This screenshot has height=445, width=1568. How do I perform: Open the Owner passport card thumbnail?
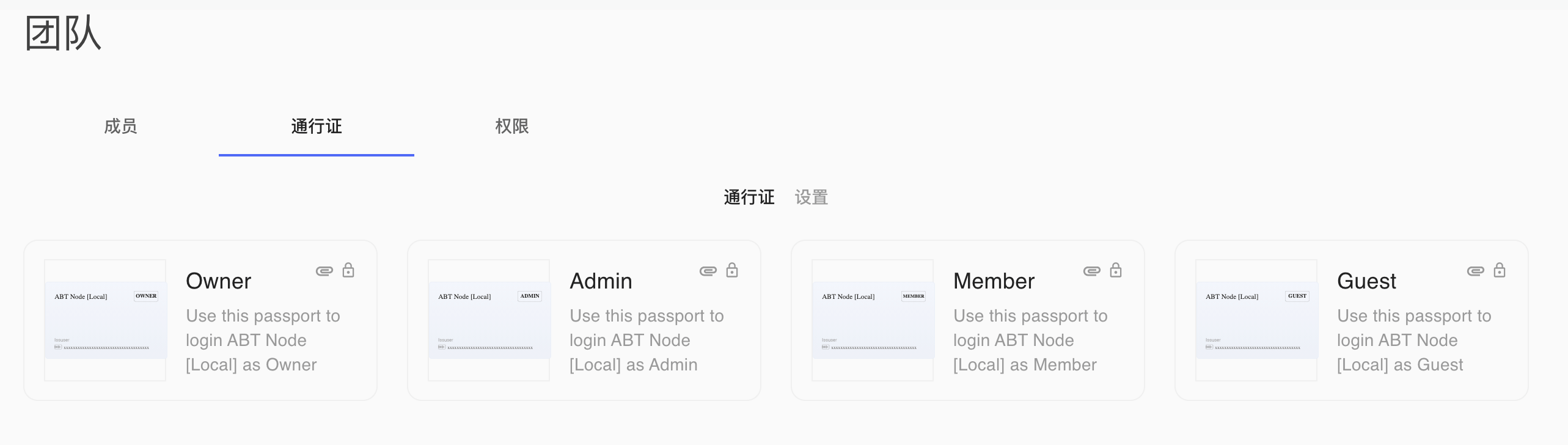pos(105,320)
